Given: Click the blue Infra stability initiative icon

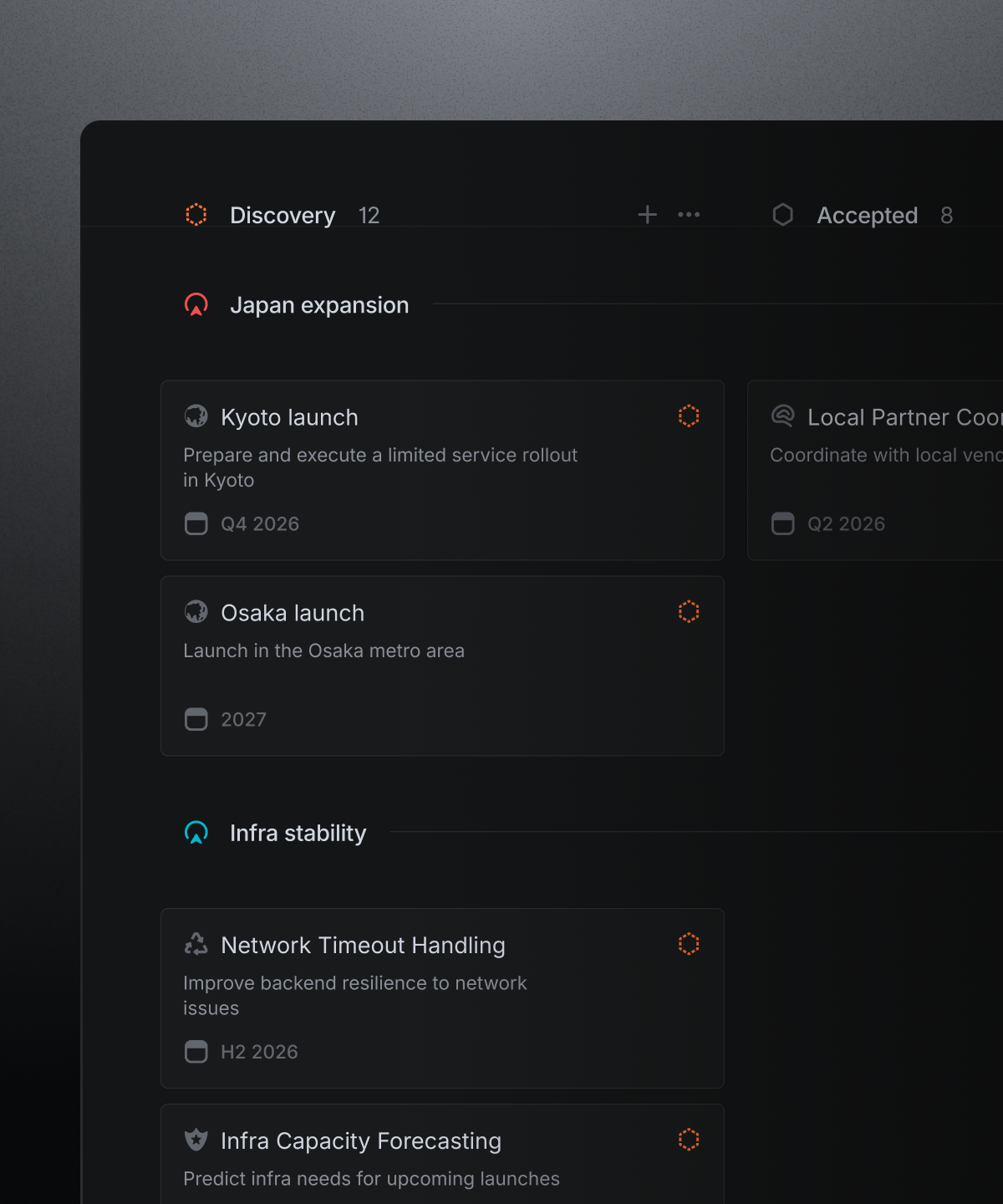Looking at the screenshot, I should (x=196, y=834).
